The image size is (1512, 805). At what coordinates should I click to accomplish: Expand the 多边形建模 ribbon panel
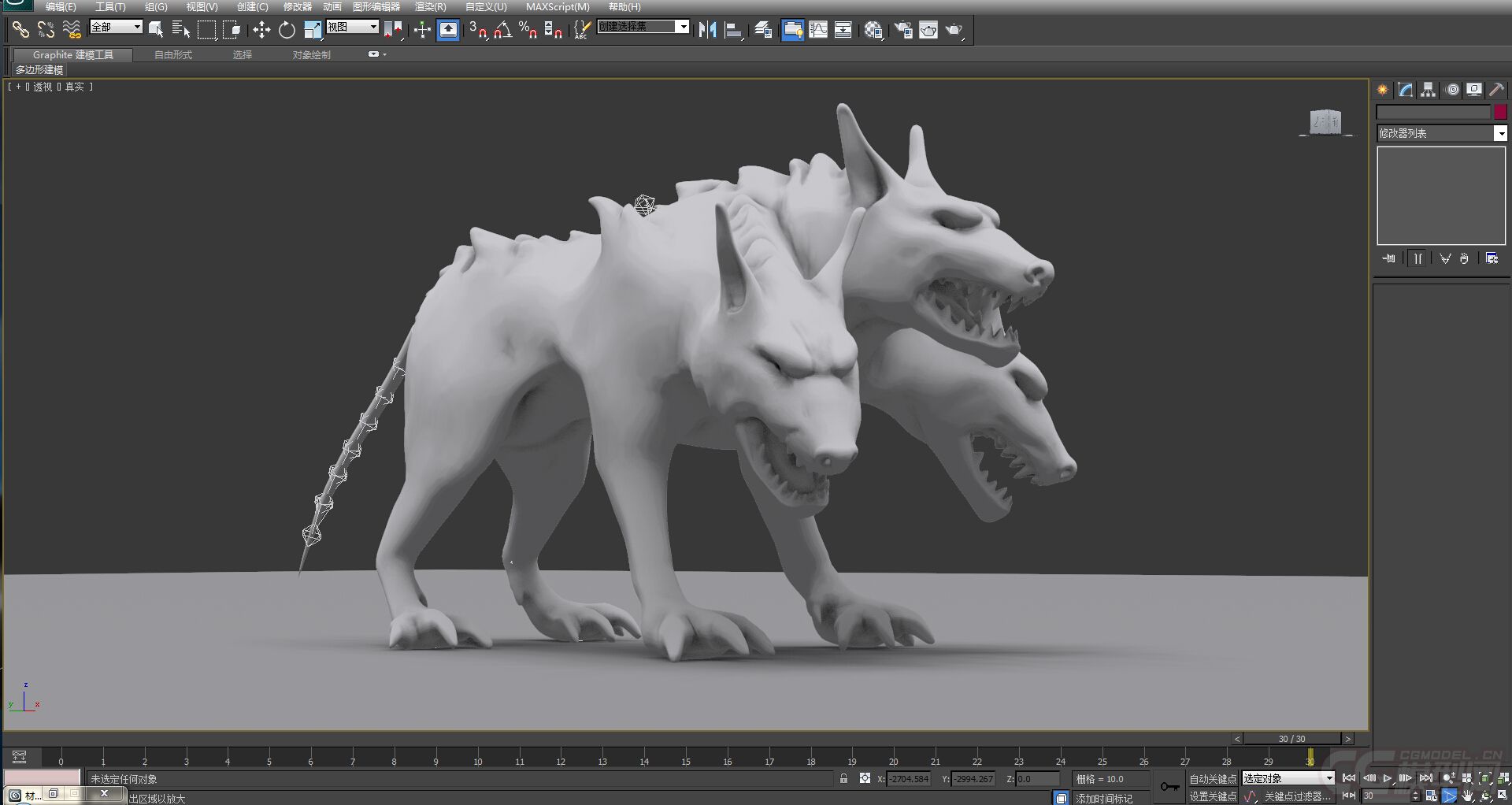(x=39, y=70)
